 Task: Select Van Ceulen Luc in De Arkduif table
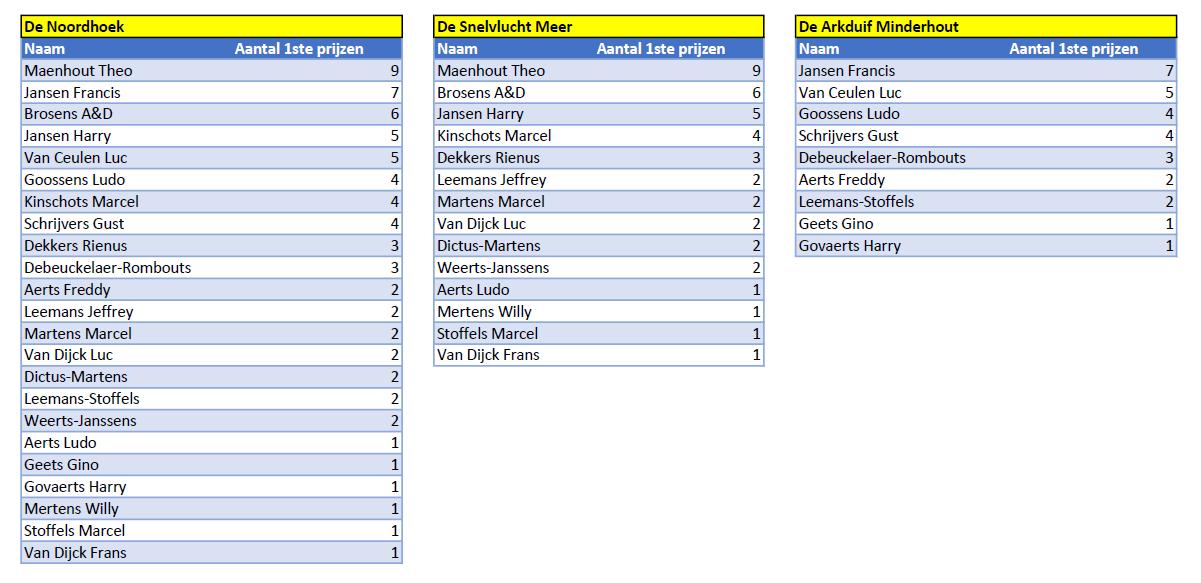(x=850, y=93)
